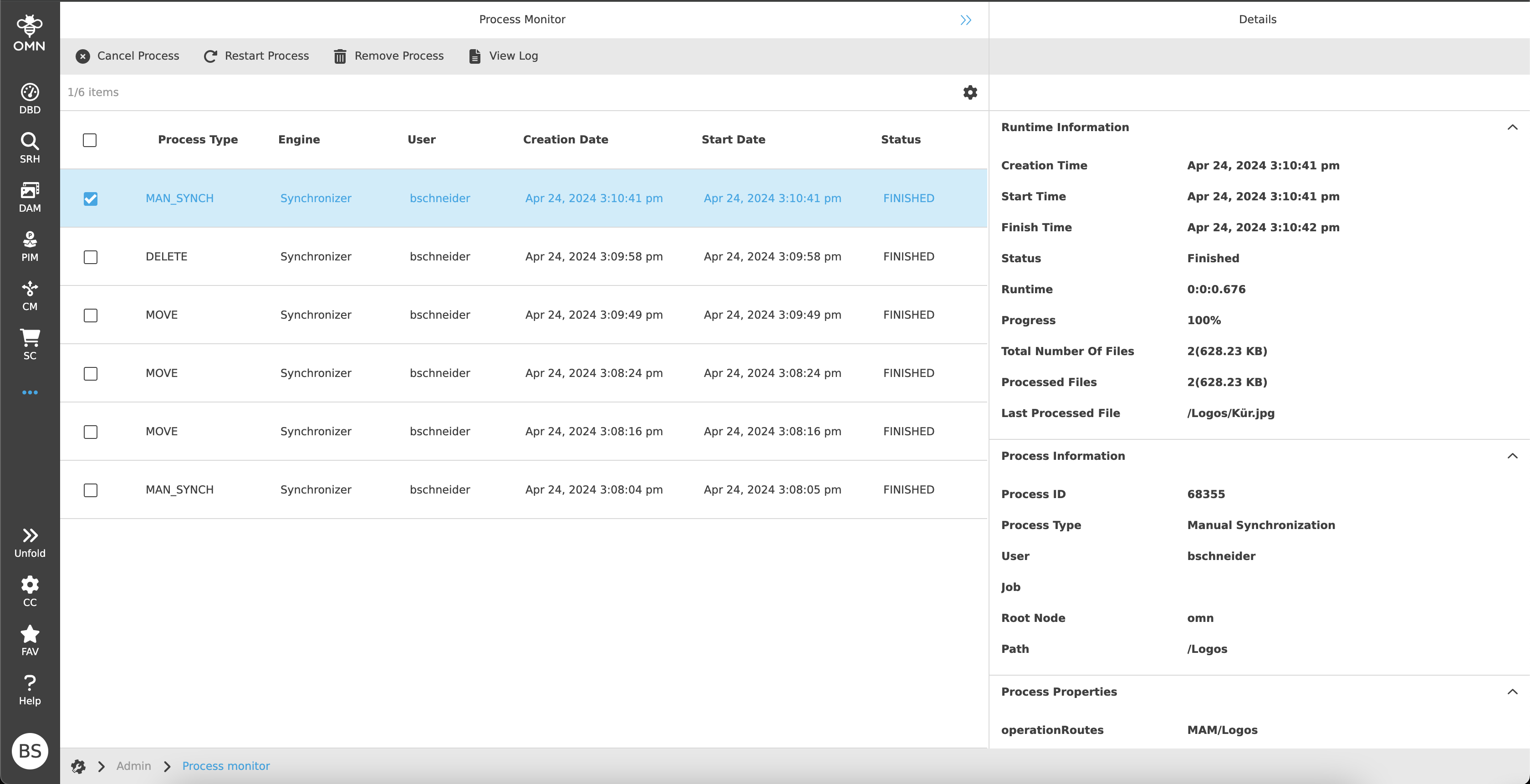This screenshot has height=784, width=1530.
Task: Collapse the Process Properties section
Action: point(1512,692)
